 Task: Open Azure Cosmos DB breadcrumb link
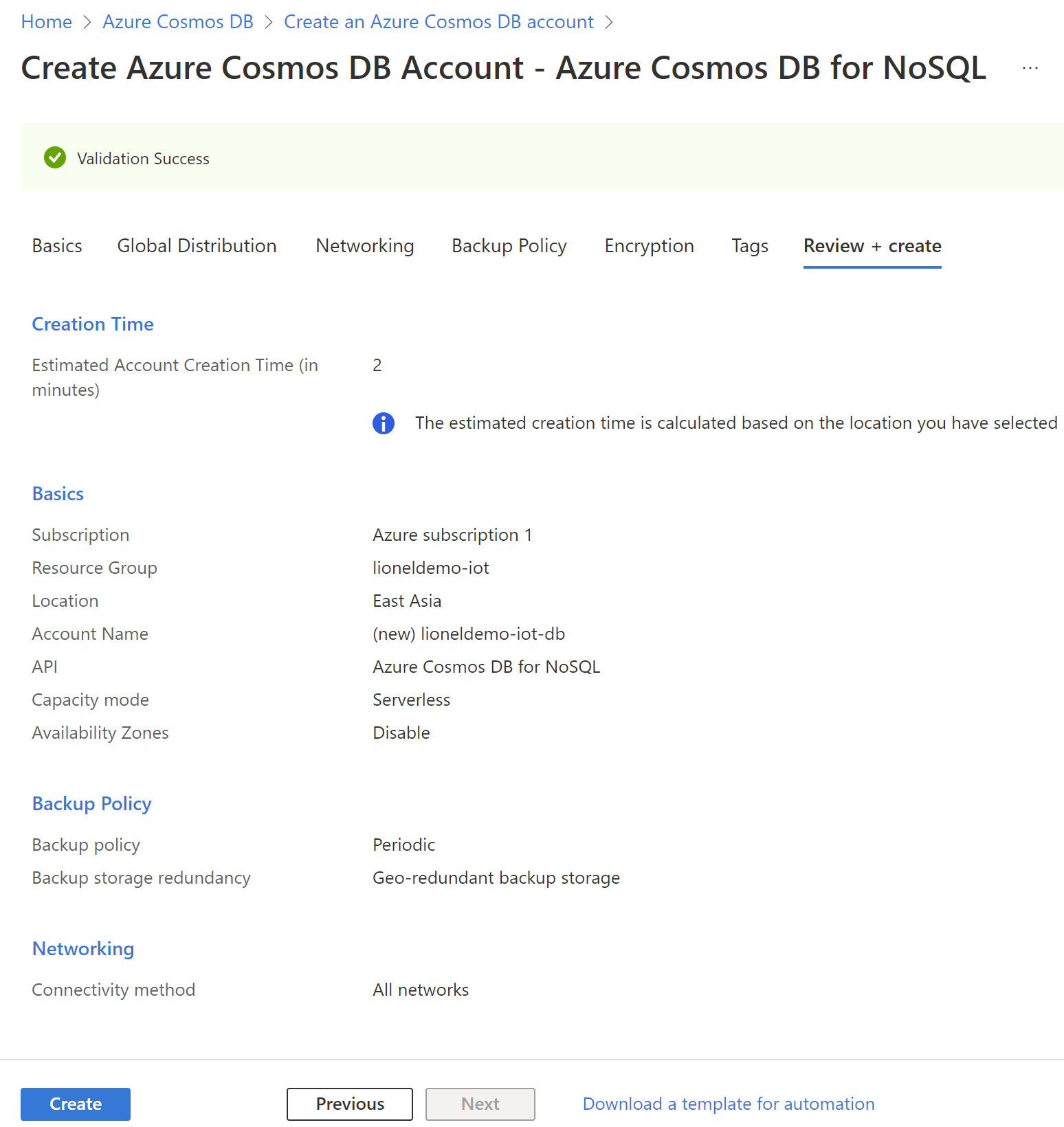pos(178,22)
